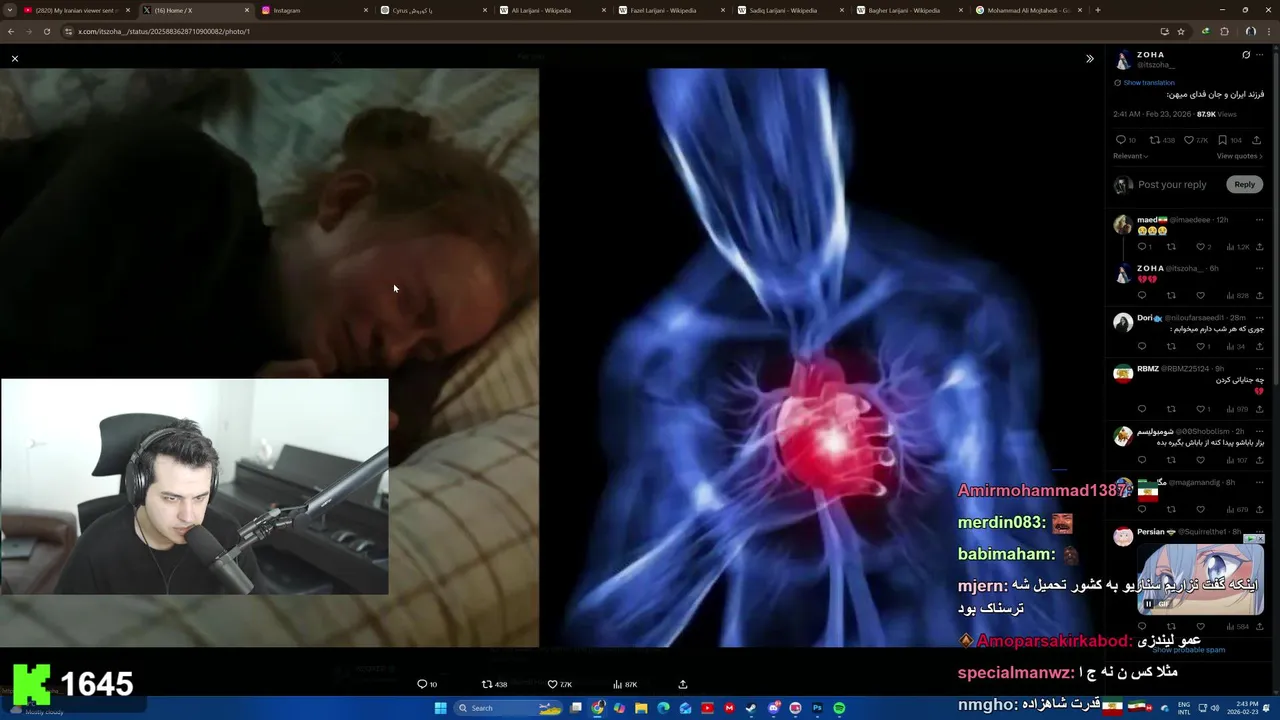The height and width of the screenshot is (720, 1280).
Task: Switch to the Bagher Larijani - Wikipedia tab
Action: (909, 10)
